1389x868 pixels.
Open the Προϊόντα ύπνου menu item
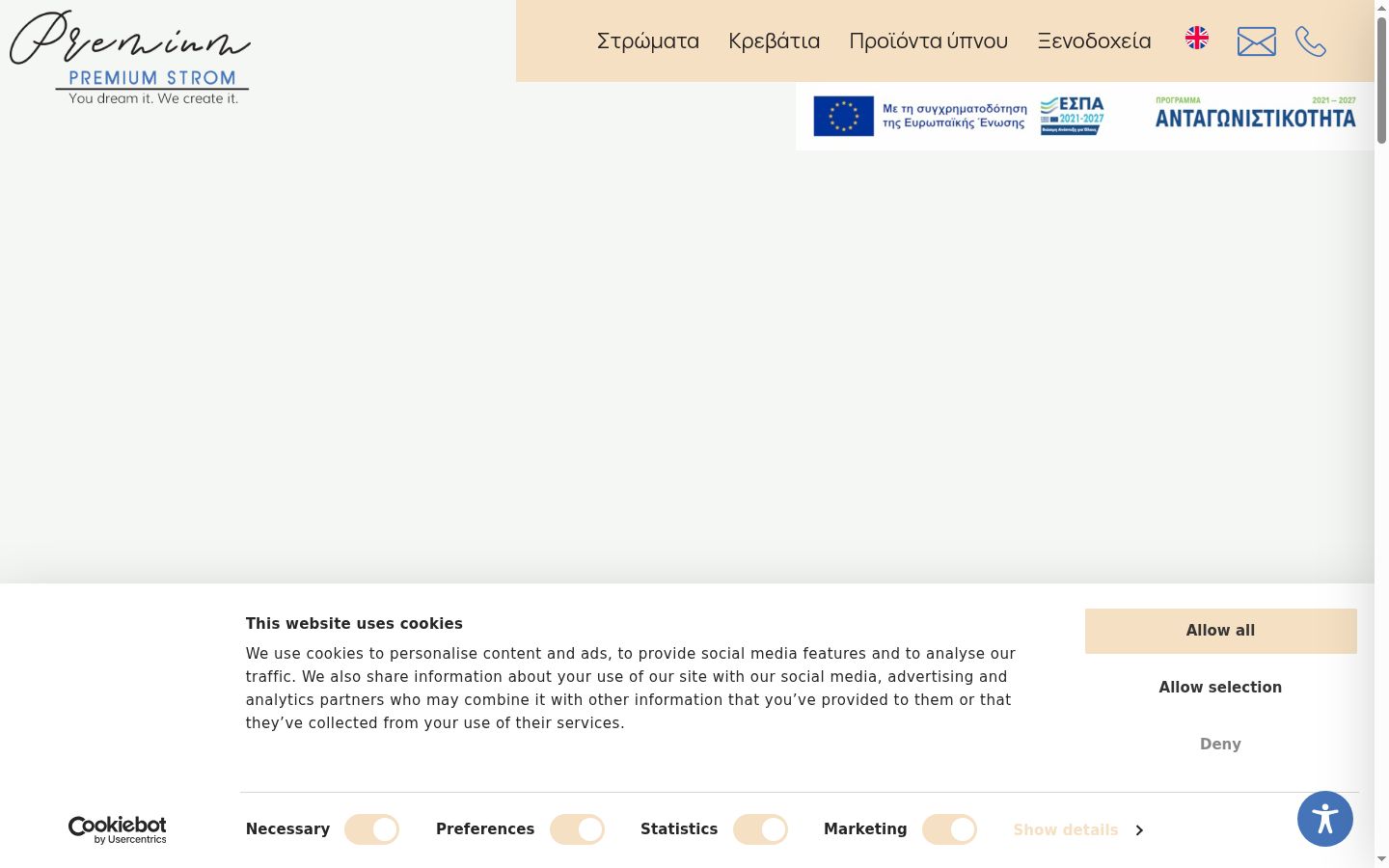(929, 41)
